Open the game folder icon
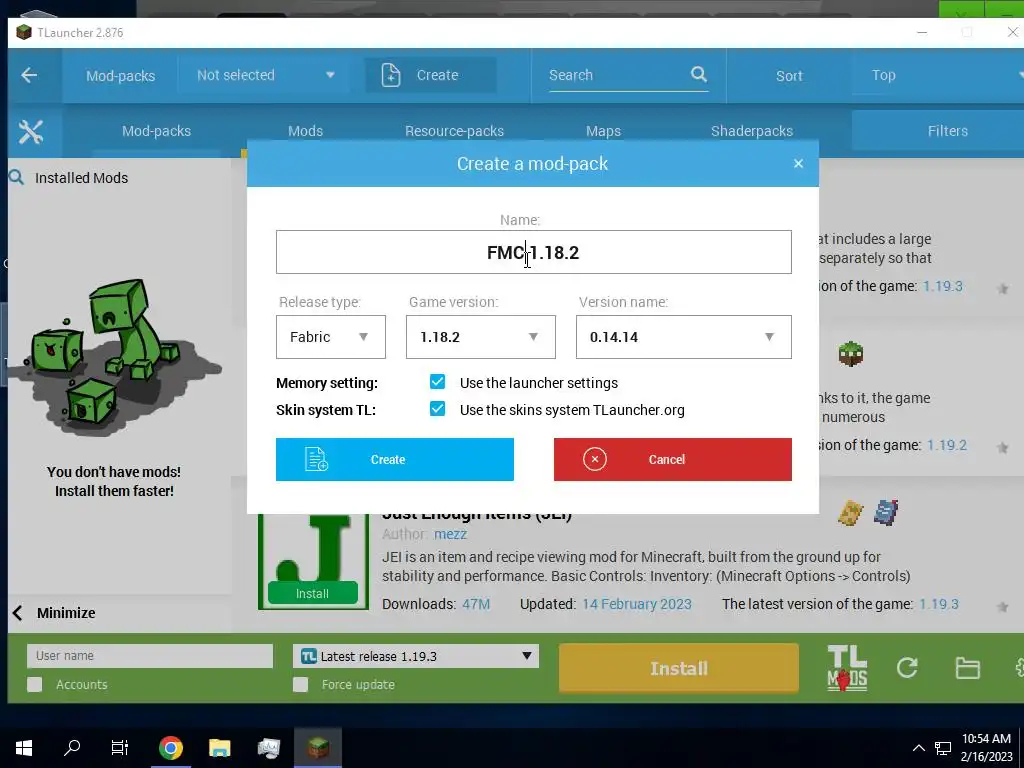This screenshot has height=768, width=1024. click(967, 668)
